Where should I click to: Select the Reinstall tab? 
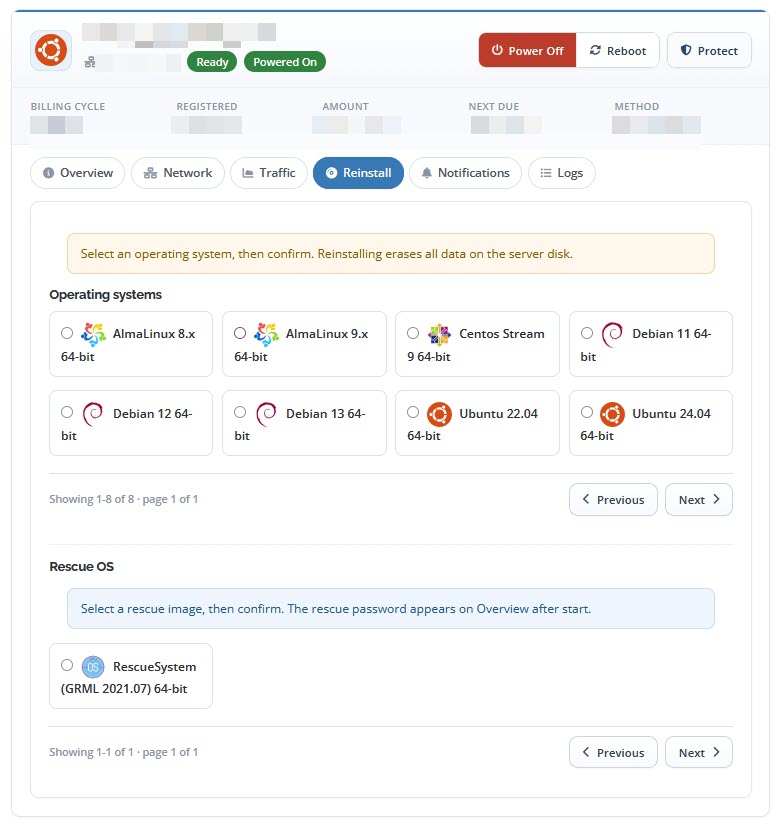(358, 173)
